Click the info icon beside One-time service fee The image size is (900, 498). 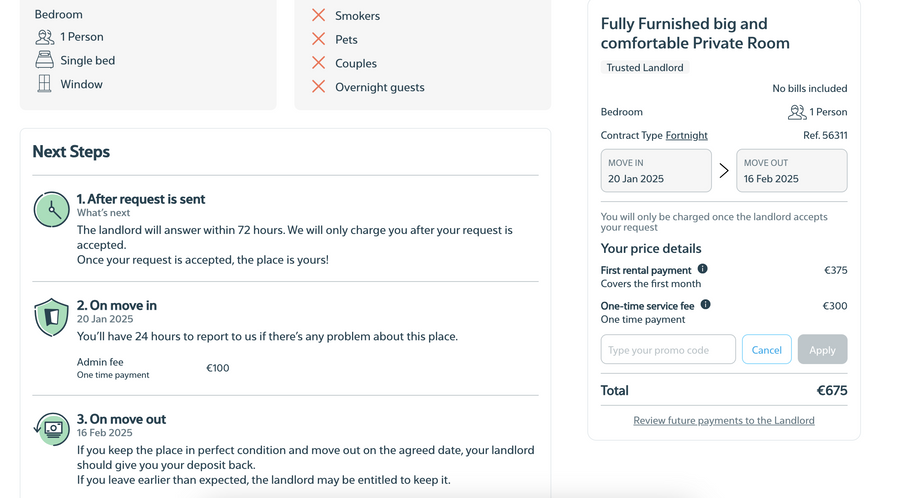(705, 305)
